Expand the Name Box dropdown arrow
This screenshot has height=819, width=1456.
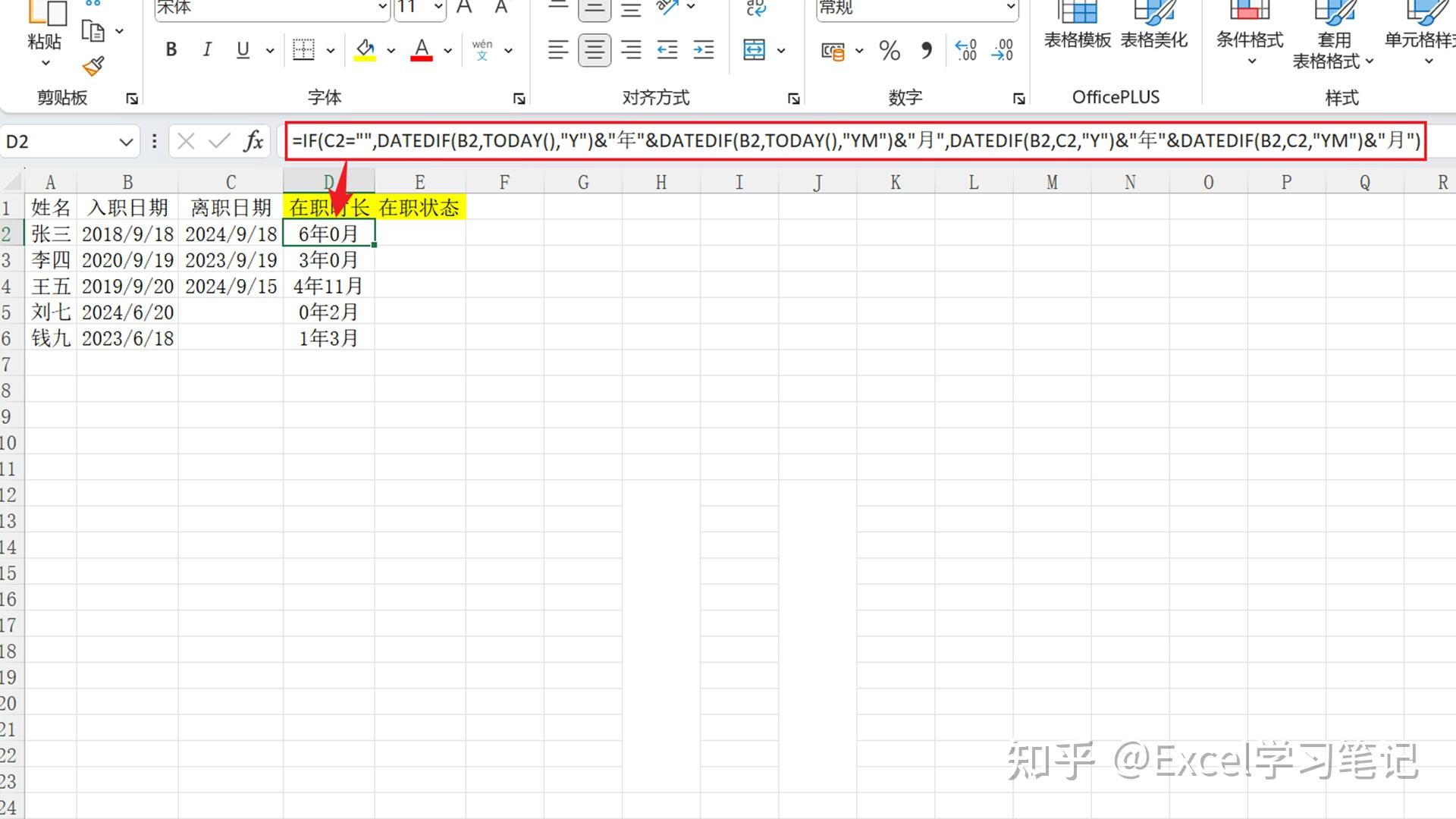(126, 142)
